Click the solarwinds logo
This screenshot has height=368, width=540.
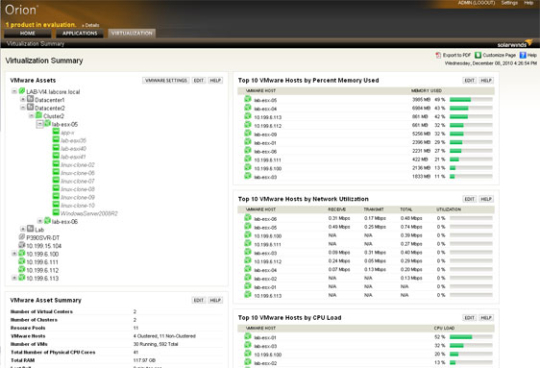[x=515, y=44]
